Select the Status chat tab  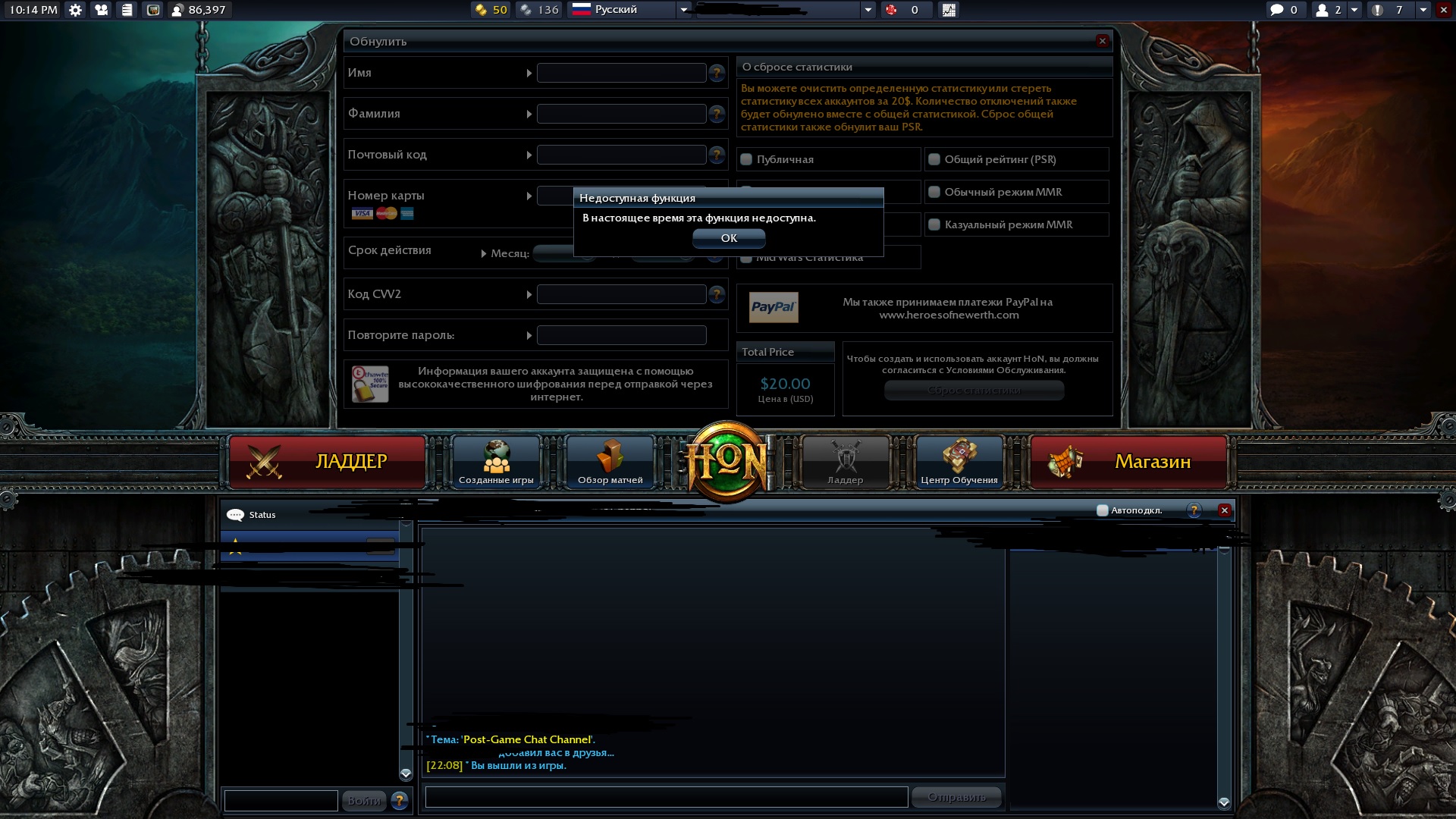pos(262,515)
